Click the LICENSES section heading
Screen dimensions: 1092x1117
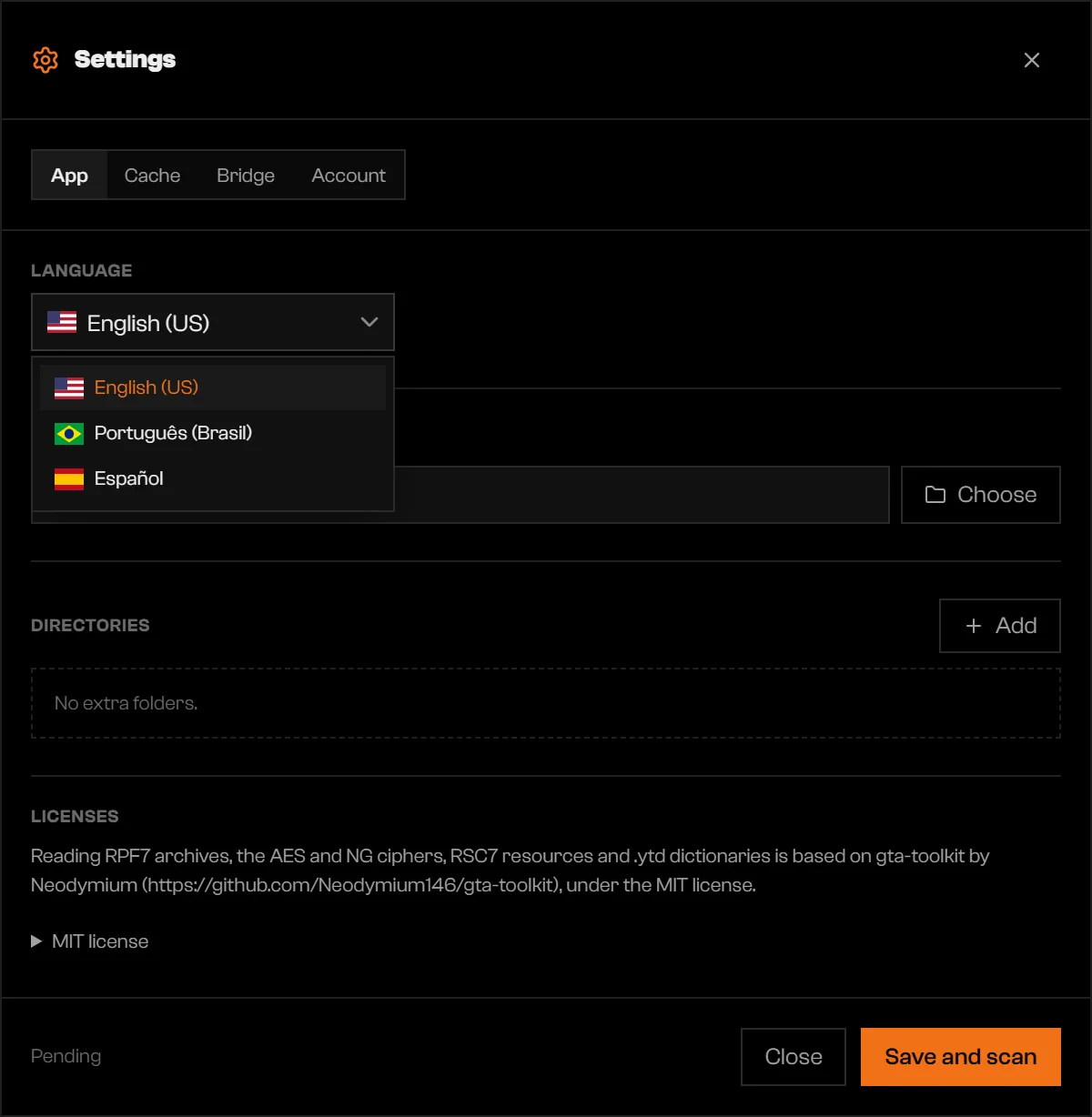tap(75, 817)
